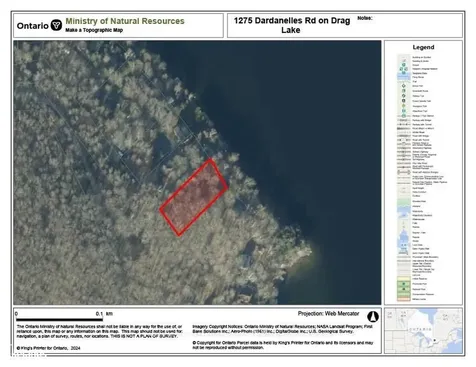Click the "Copyright for Ontario Parcel data" paragraph

(283, 345)
